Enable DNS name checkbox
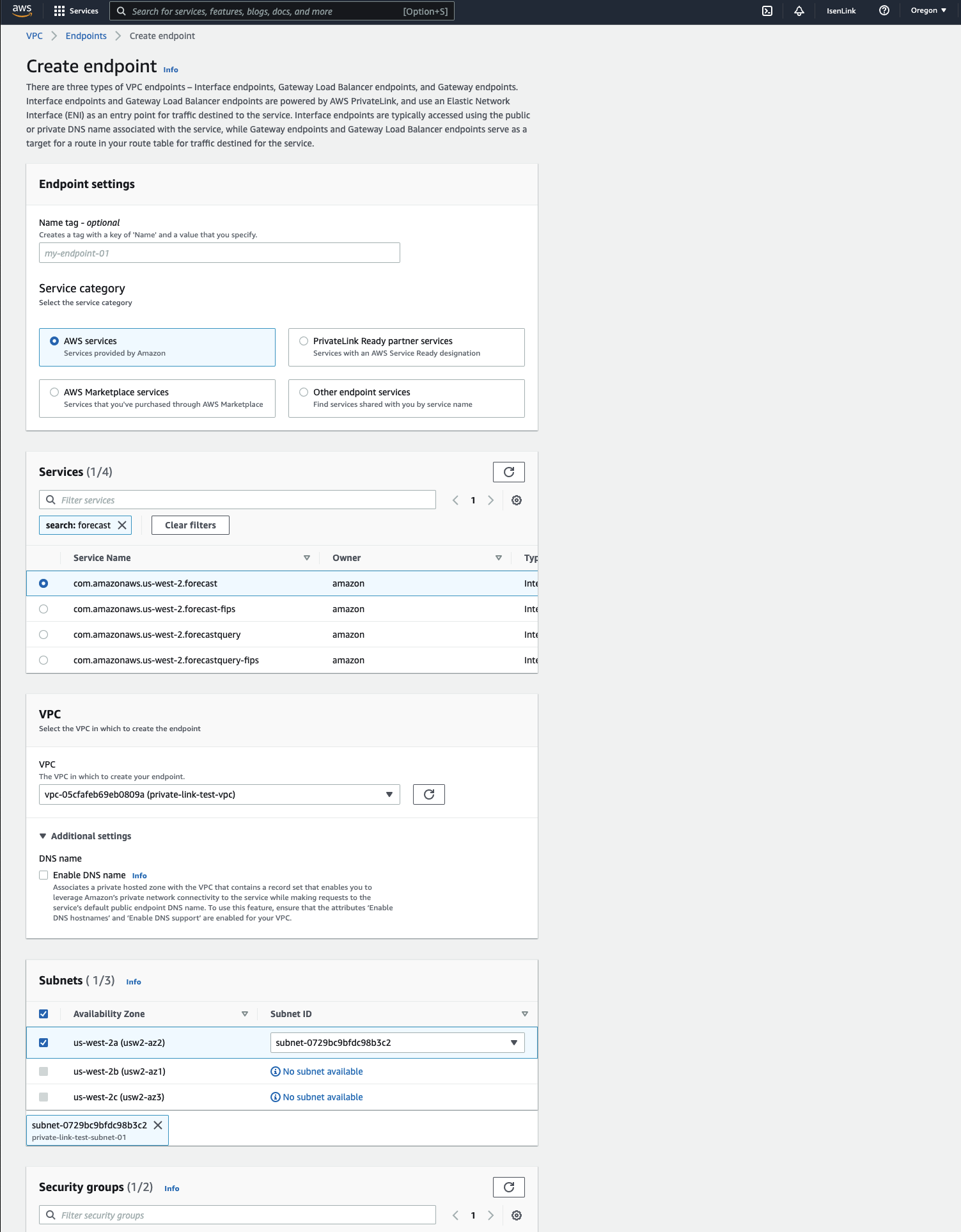 tap(43, 875)
